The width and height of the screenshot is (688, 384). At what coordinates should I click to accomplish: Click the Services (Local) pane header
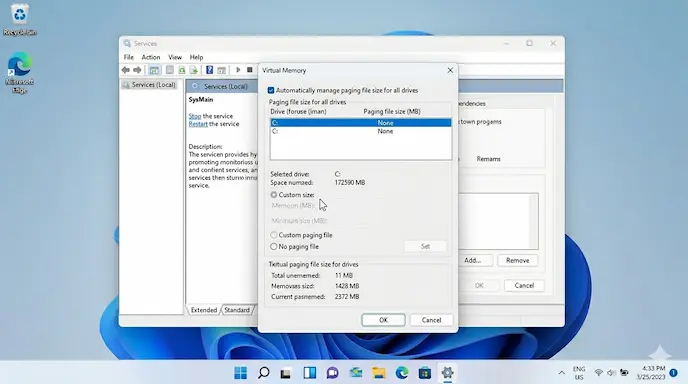pyautogui.click(x=226, y=86)
